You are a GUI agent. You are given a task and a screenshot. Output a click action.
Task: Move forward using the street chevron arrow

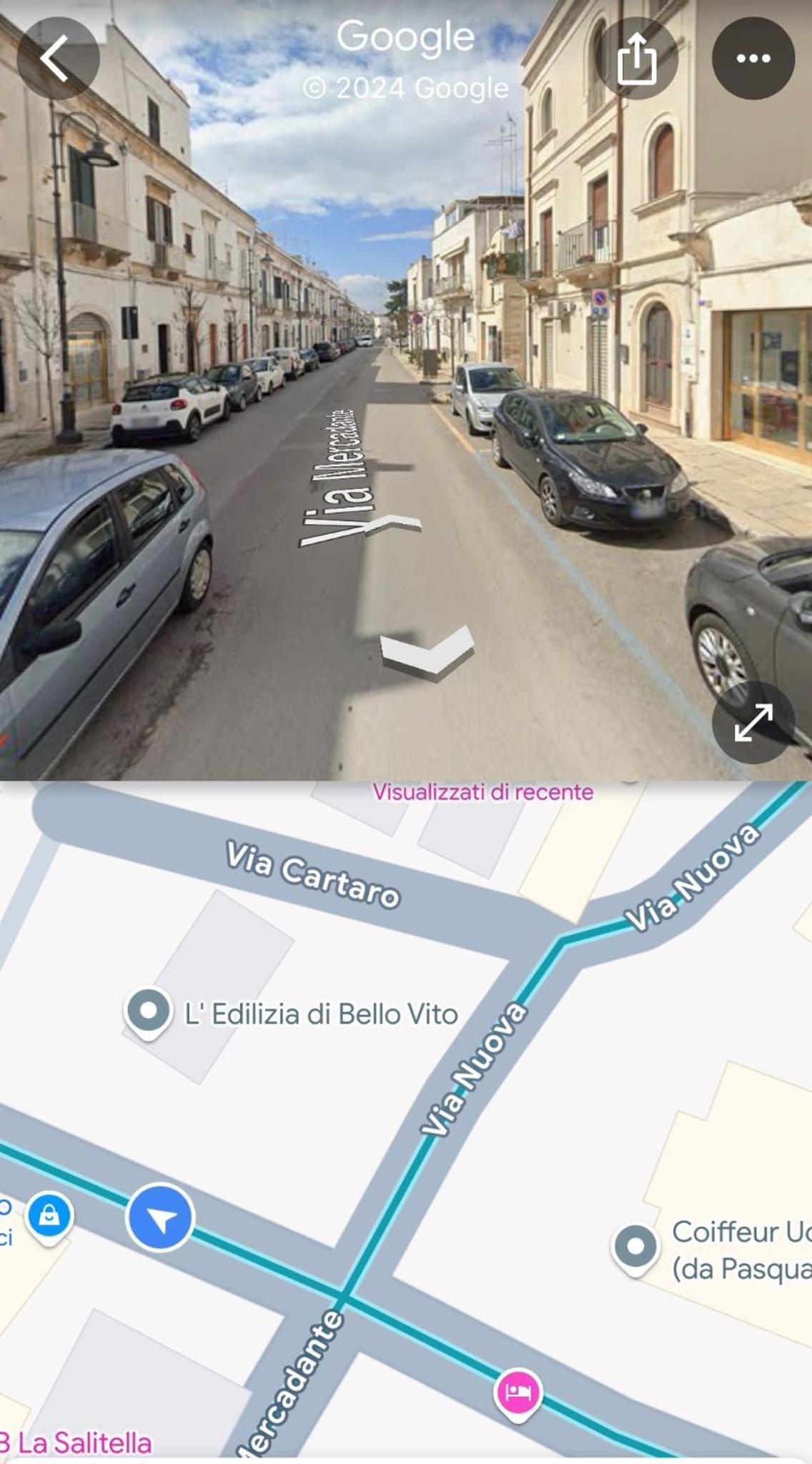pos(392,527)
